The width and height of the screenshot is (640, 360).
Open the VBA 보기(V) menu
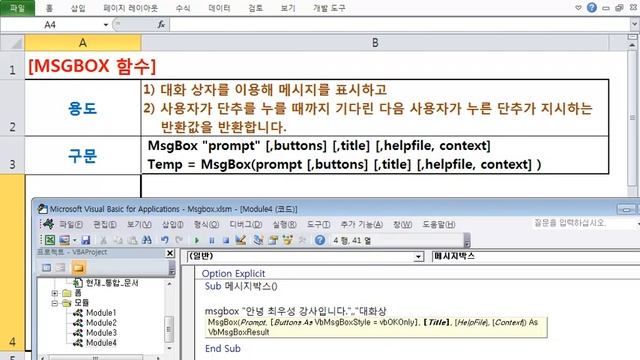click(x=139, y=224)
